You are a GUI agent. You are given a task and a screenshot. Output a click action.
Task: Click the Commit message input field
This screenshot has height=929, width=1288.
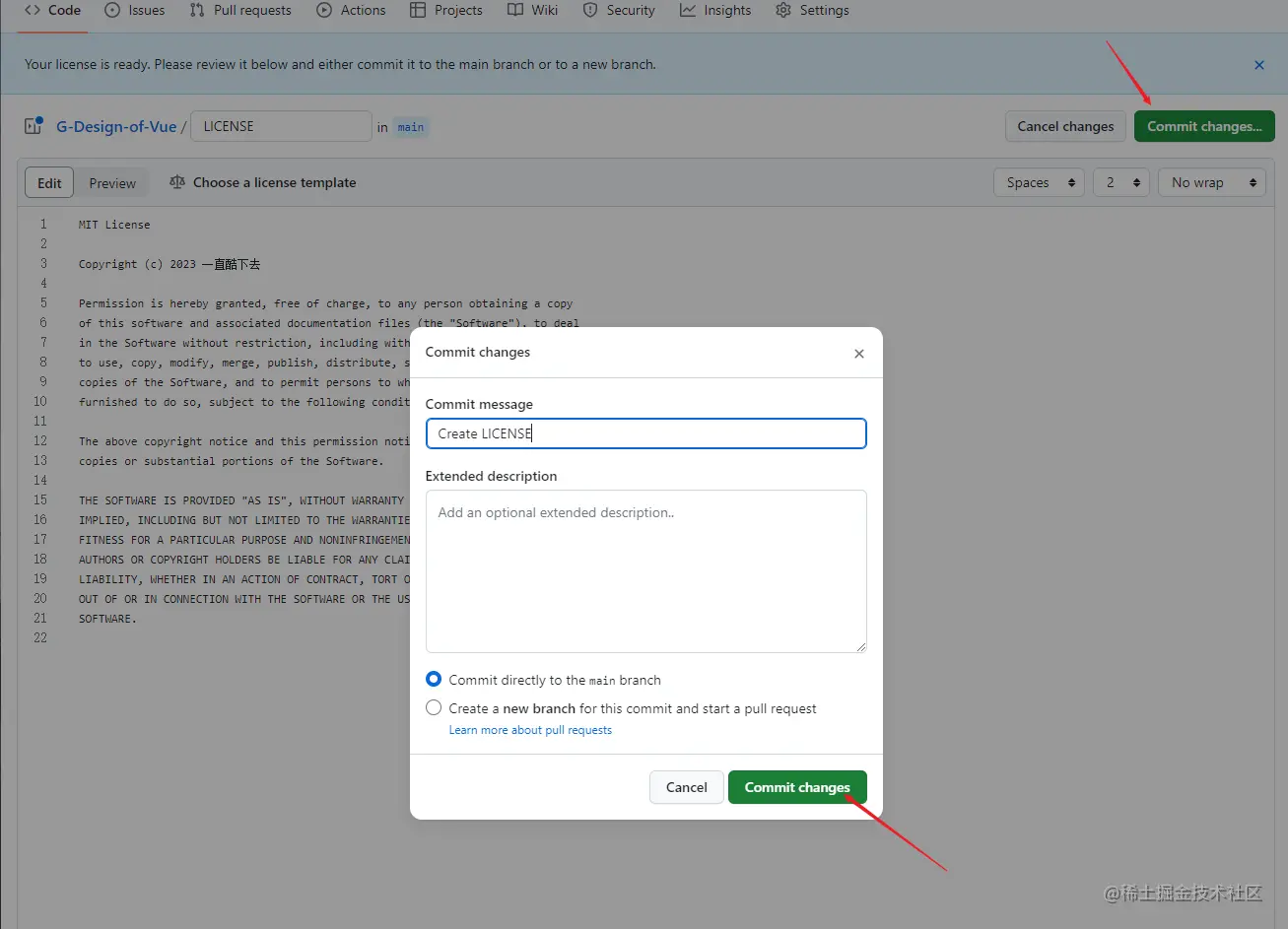point(646,433)
